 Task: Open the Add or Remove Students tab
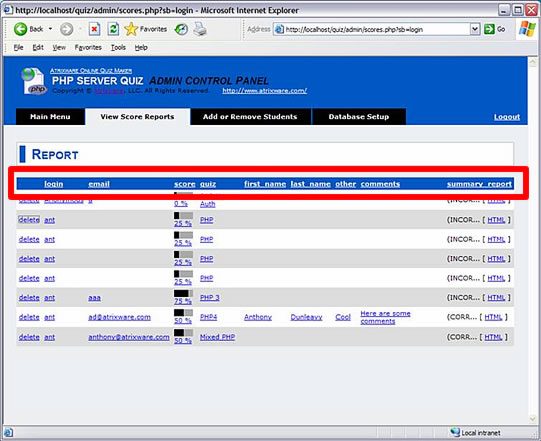click(x=250, y=117)
